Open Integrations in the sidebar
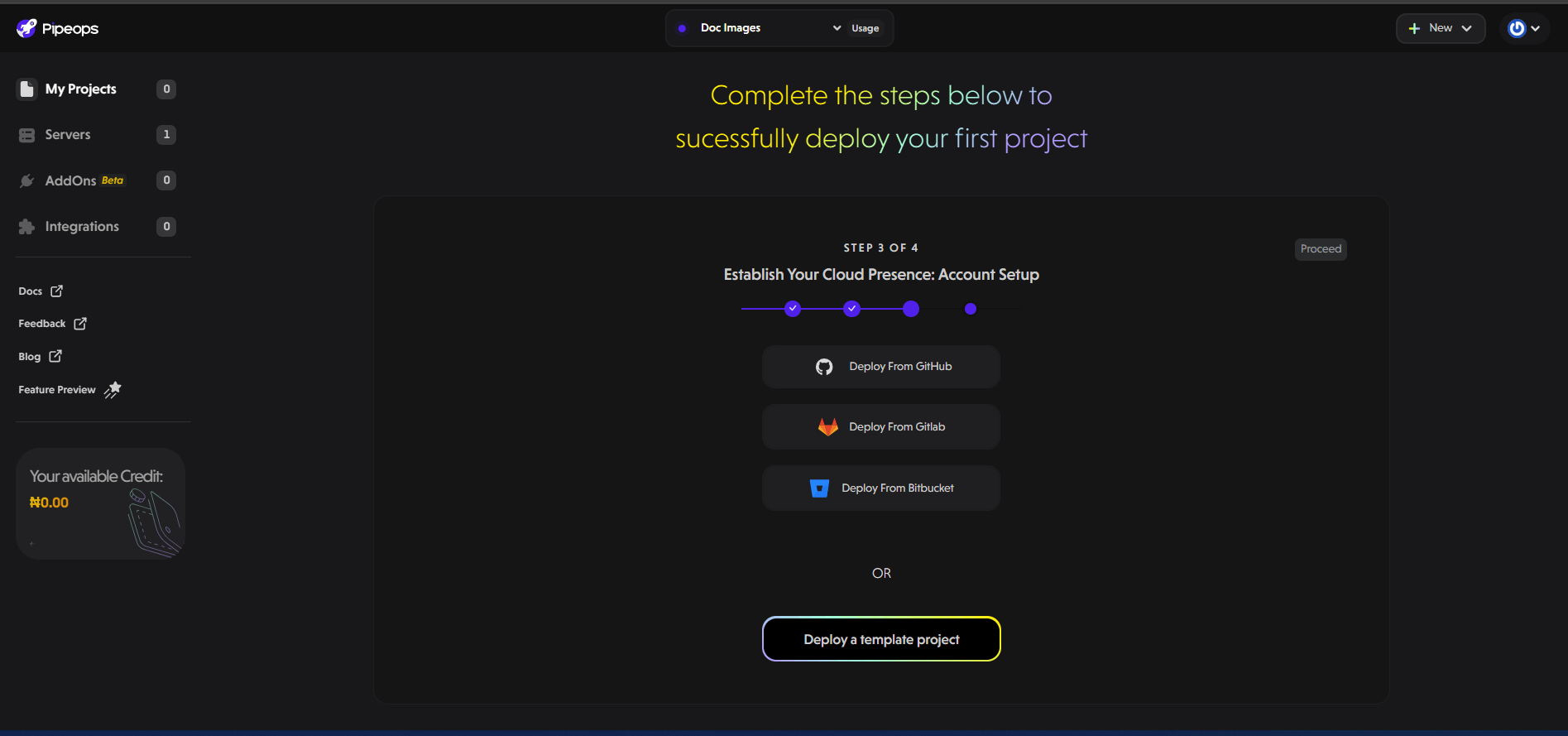Viewport: 1568px width, 736px height. coord(96,227)
